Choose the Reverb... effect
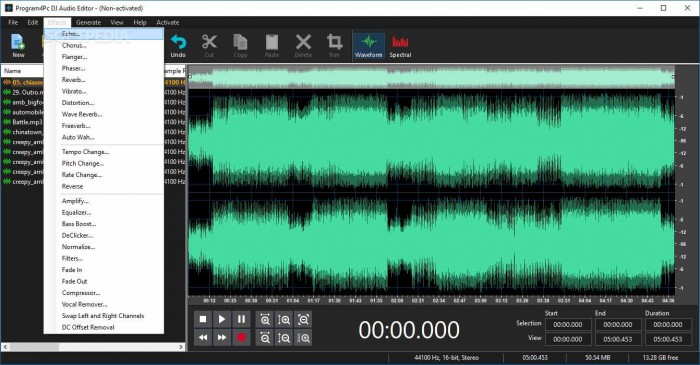Image resolution: width=700 pixels, height=365 pixels. click(x=104, y=80)
